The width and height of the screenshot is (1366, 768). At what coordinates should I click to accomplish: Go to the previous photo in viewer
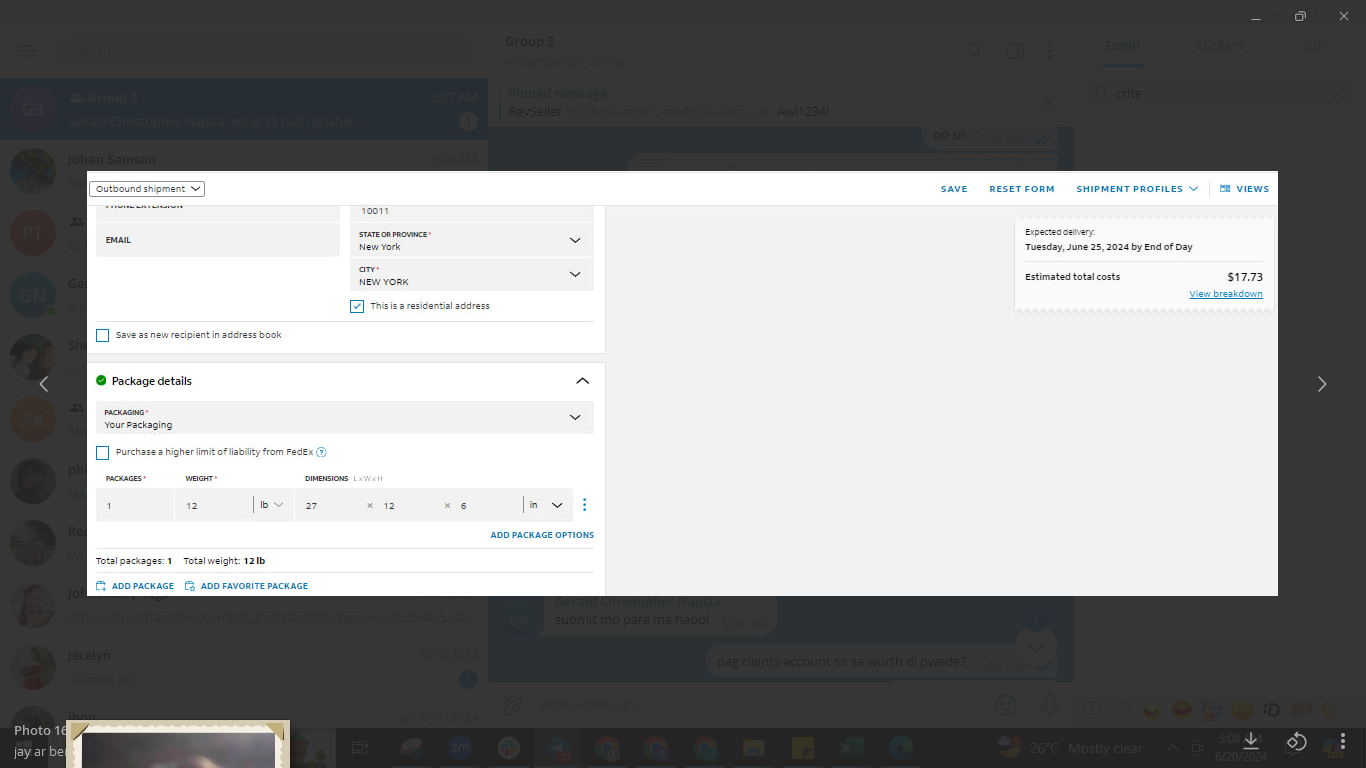pos(44,384)
